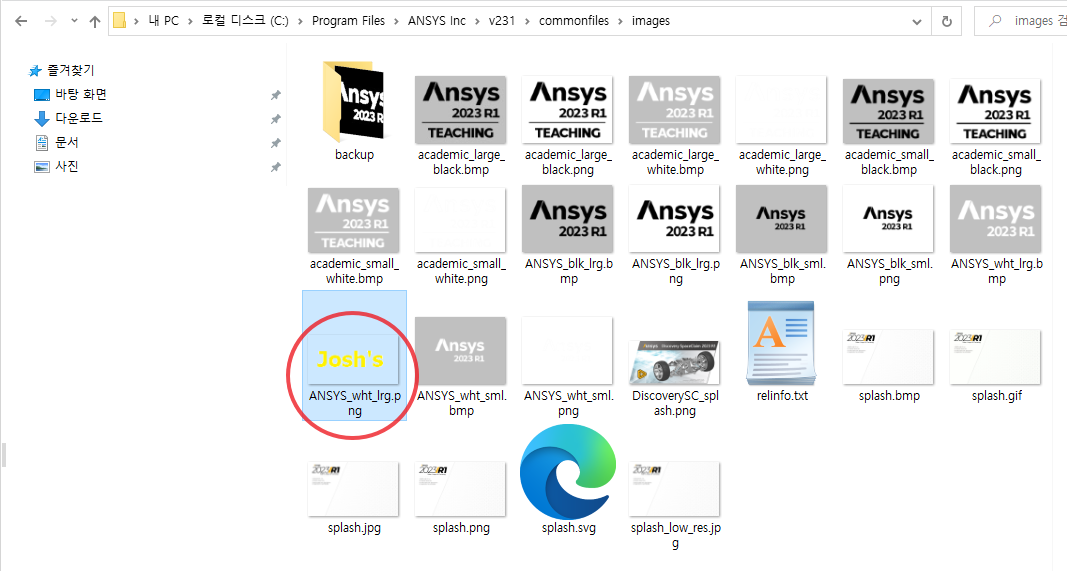Open 사진 in quick access
Viewport: 1067px width, 571px height.
(x=67, y=166)
